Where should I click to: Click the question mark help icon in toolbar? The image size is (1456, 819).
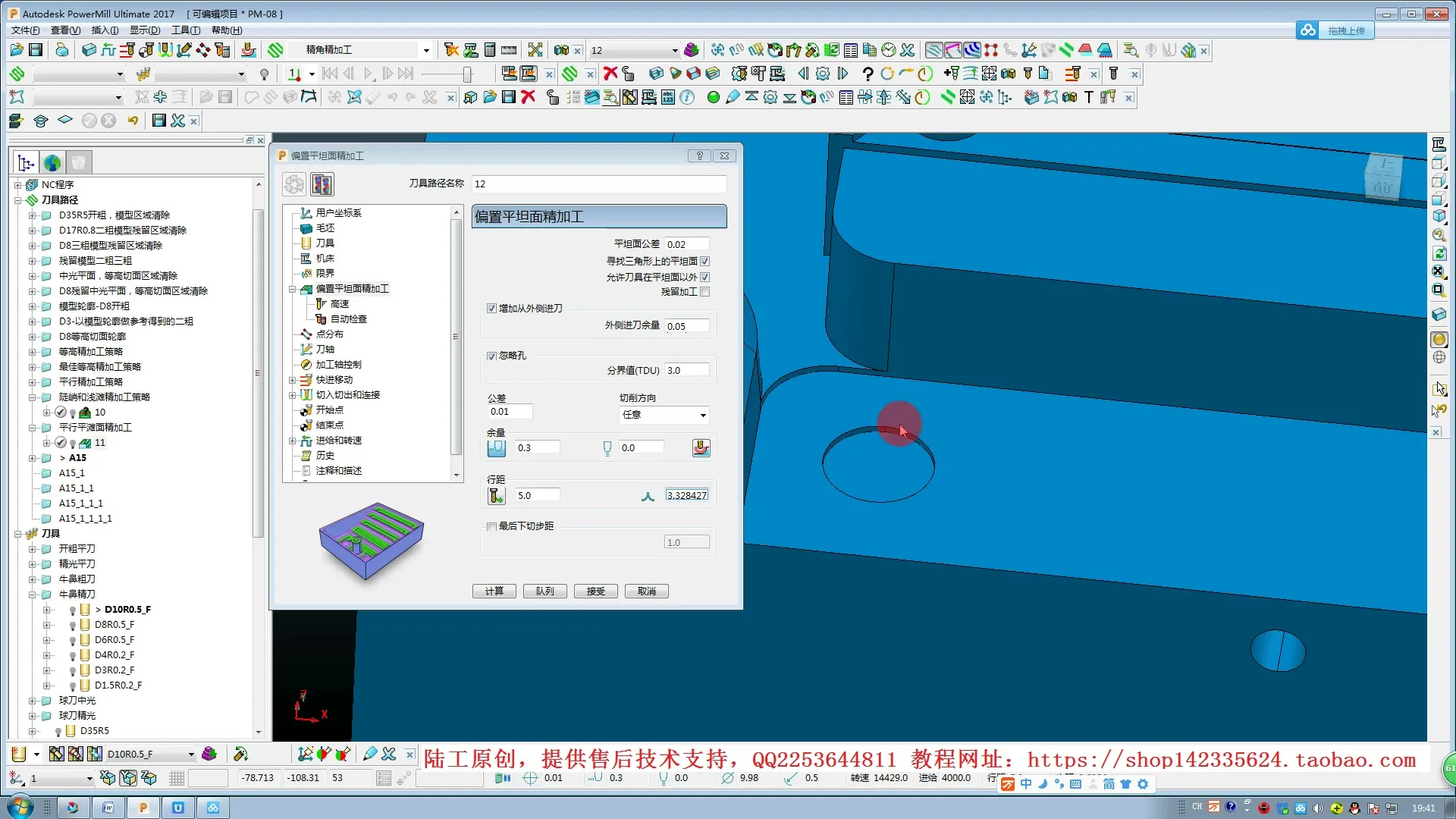click(868, 74)
